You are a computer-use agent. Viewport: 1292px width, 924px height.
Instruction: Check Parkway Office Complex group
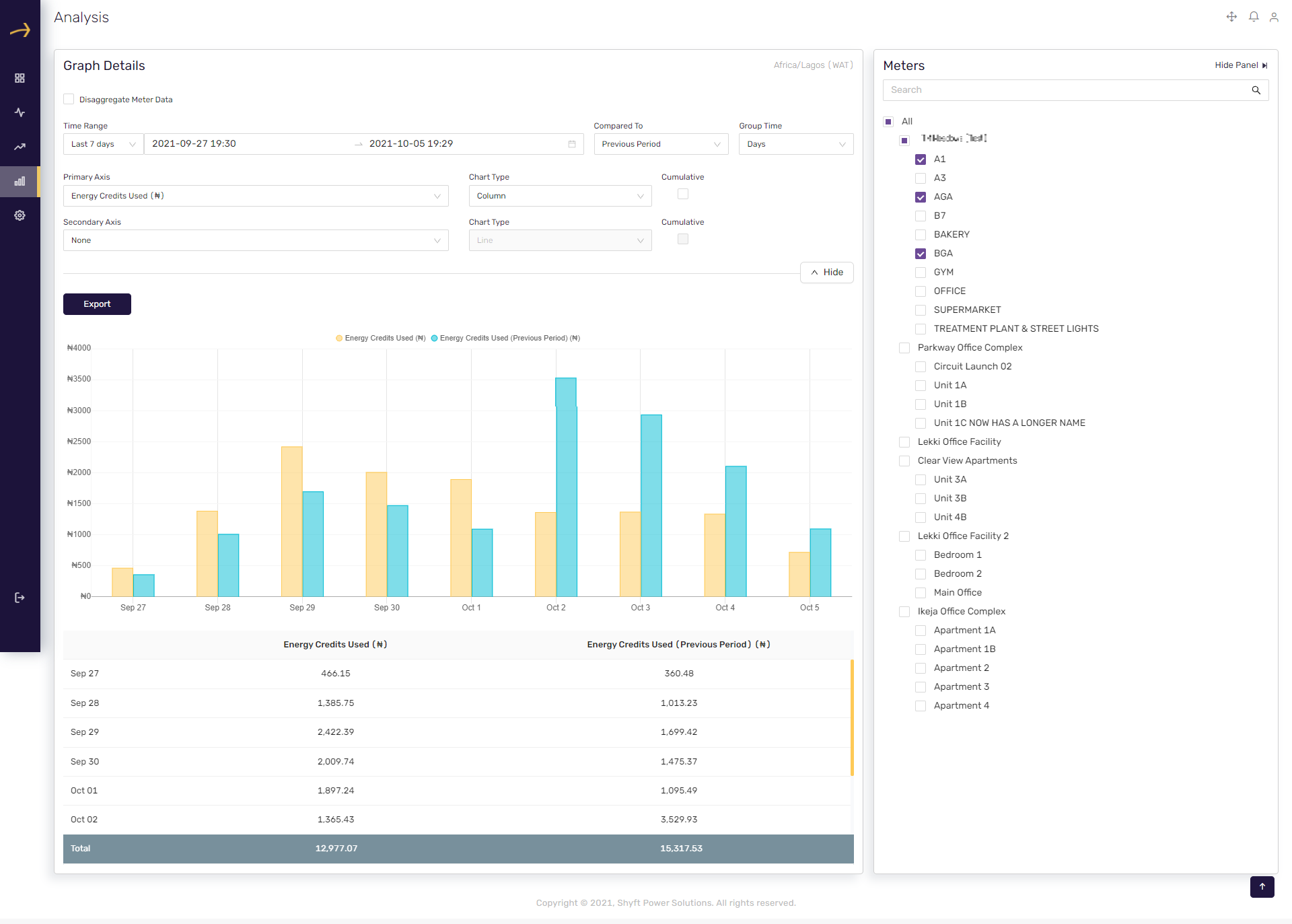pos(904,348)
